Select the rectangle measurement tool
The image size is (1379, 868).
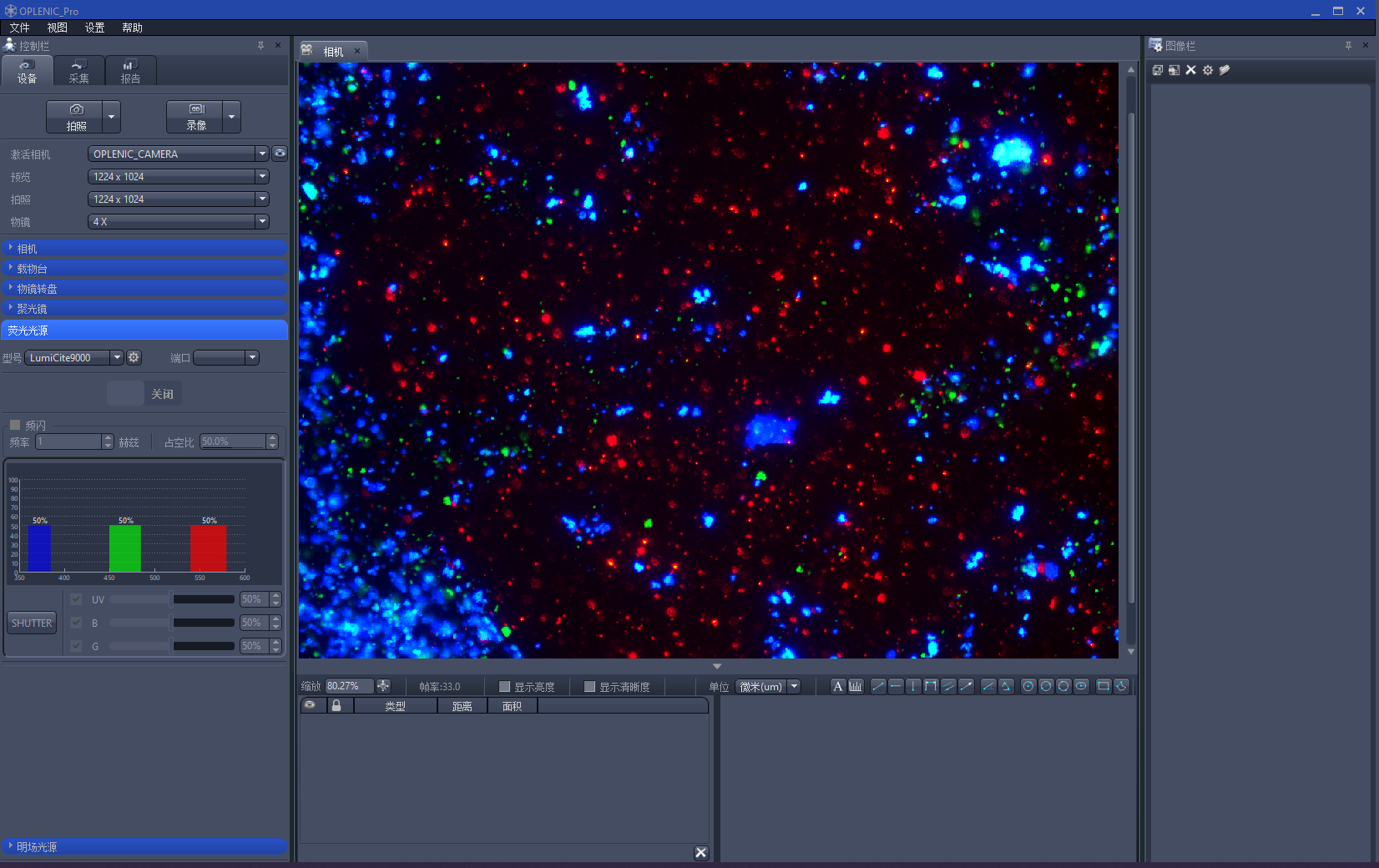[x=1103, y=686]
